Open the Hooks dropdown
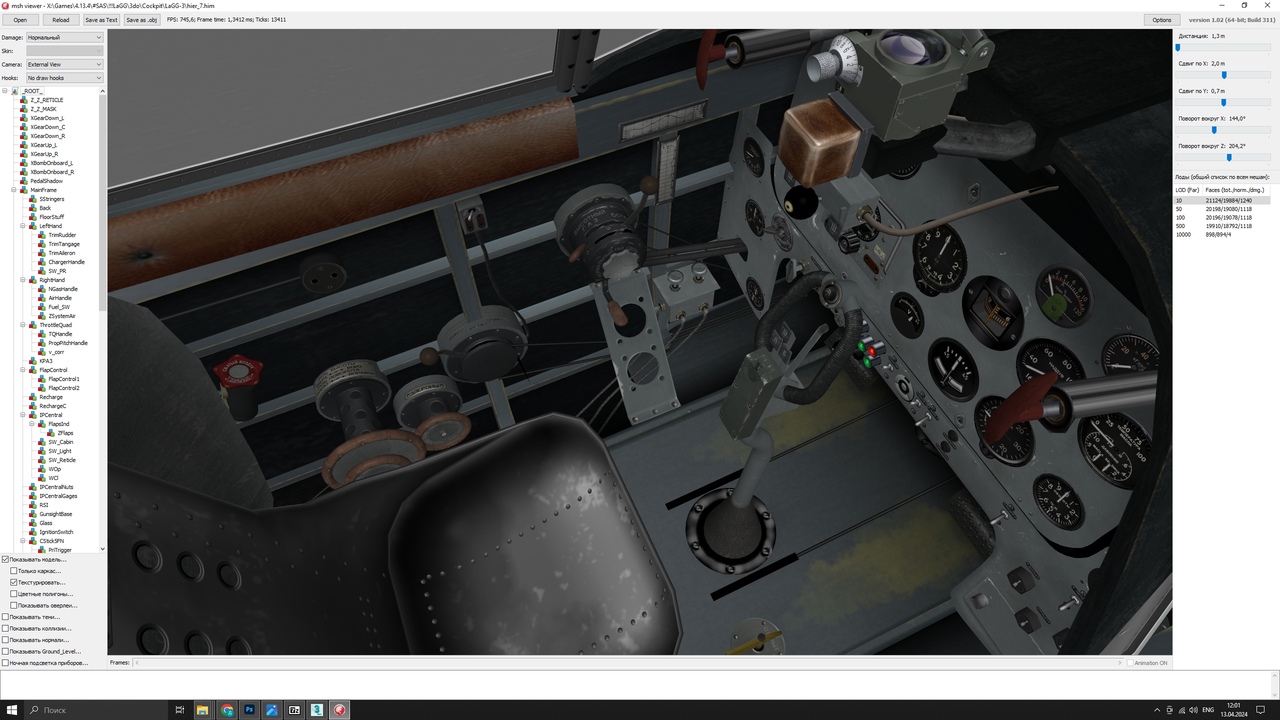 (64, 78)
